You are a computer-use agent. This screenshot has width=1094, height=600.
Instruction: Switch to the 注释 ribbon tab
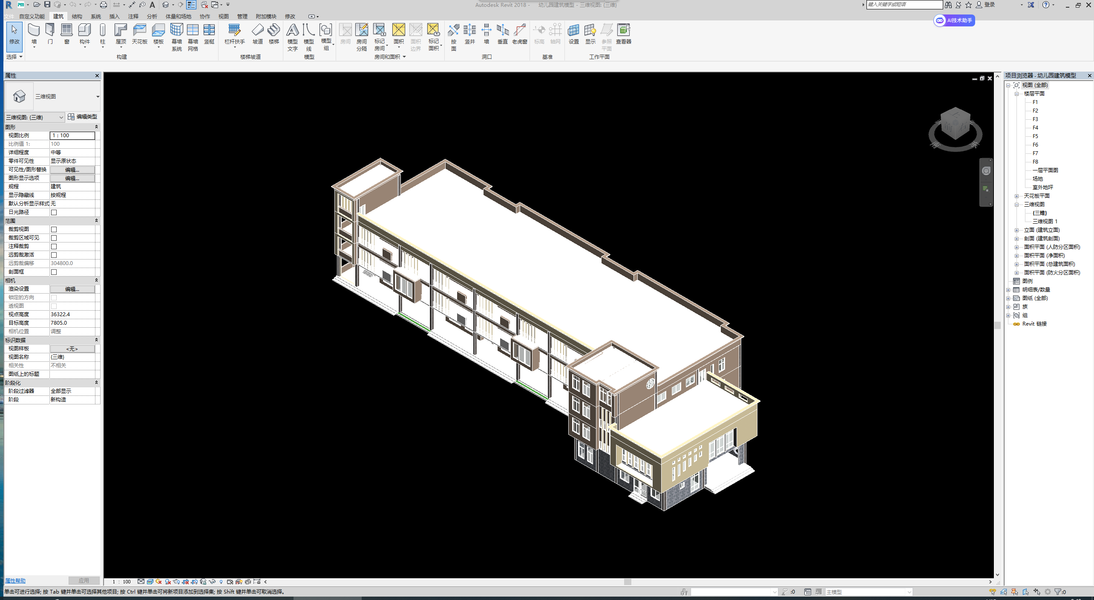(133, 16)
